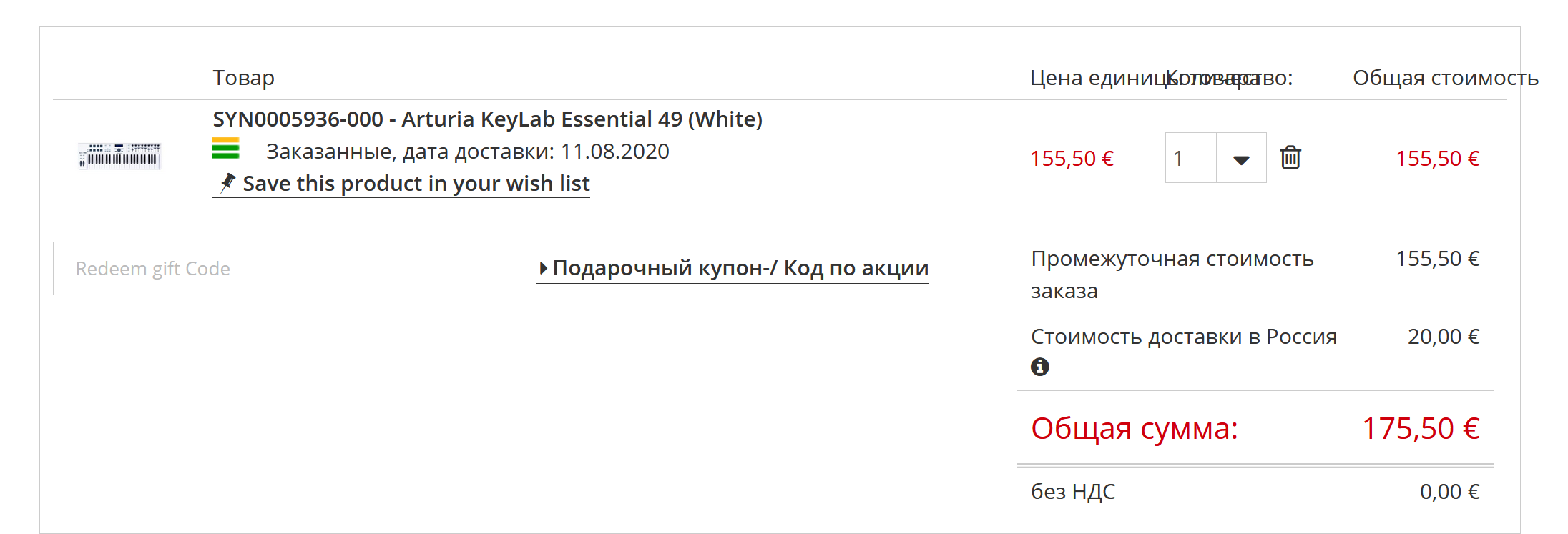Click the Arturia keyboard product thumbnail

pos(119,156)
